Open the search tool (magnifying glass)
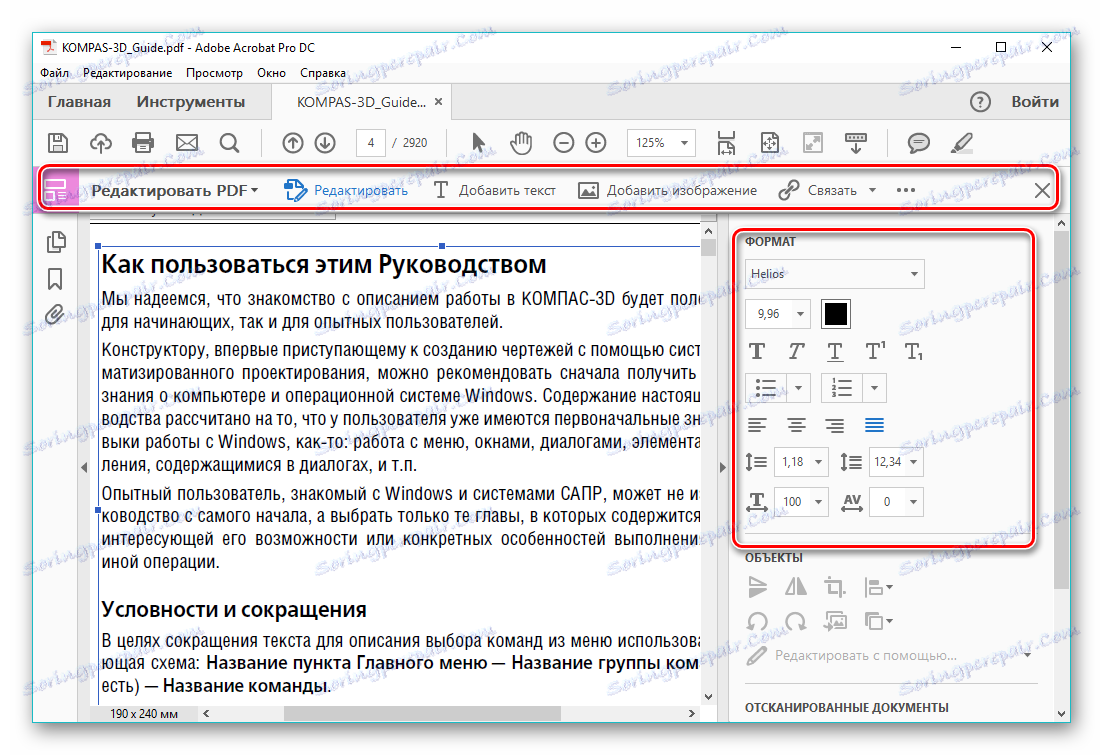The image size is (1103, 755). click(229, 142)
